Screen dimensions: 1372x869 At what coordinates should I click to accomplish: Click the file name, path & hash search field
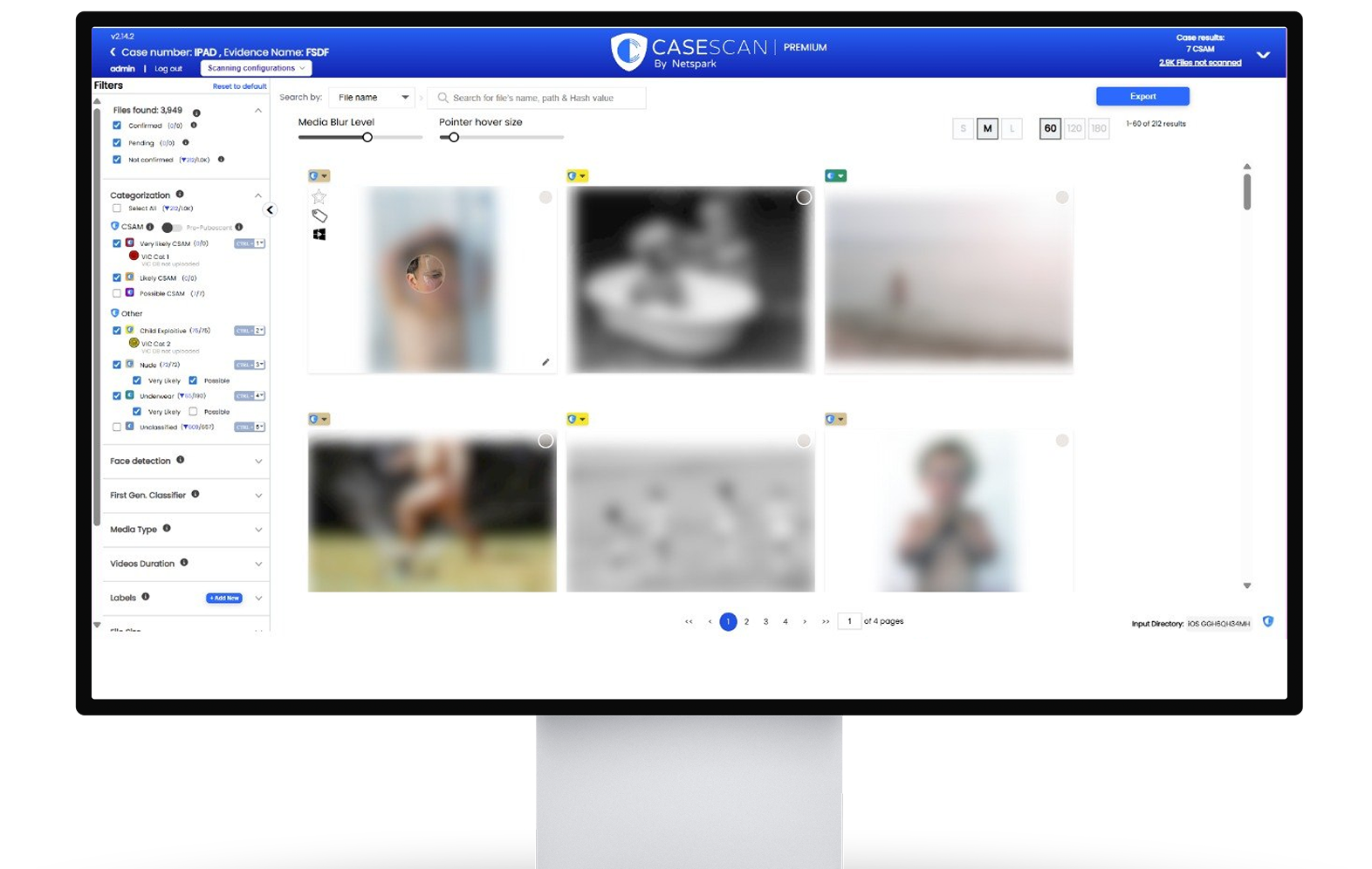pyautogui.click(x=537, y=98)
